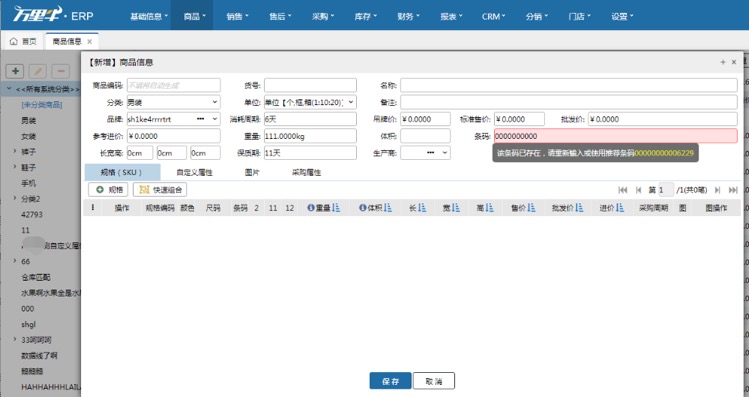Expand the 分类2 category node
749x397 pixels.
14,198
